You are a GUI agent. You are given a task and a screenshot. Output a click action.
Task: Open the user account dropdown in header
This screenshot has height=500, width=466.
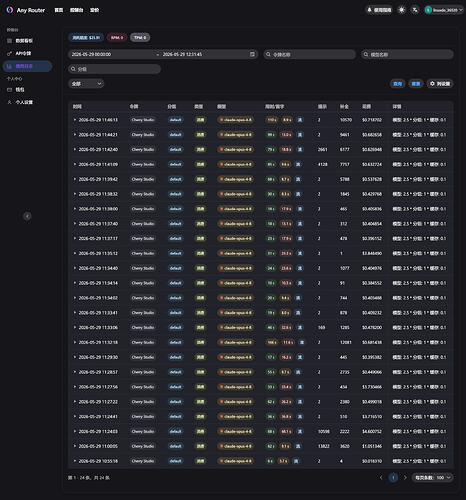coord(444,10)
